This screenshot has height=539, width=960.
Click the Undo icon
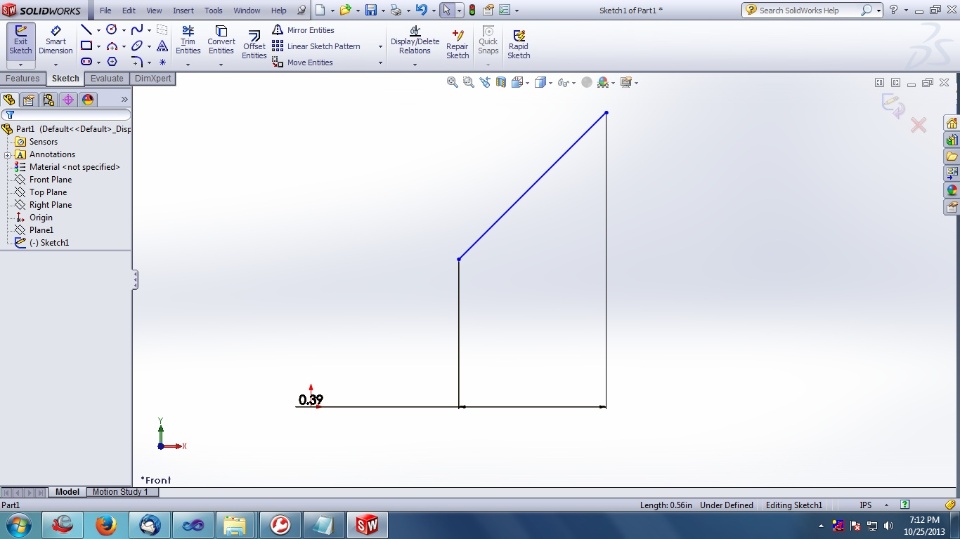[421, 10]
